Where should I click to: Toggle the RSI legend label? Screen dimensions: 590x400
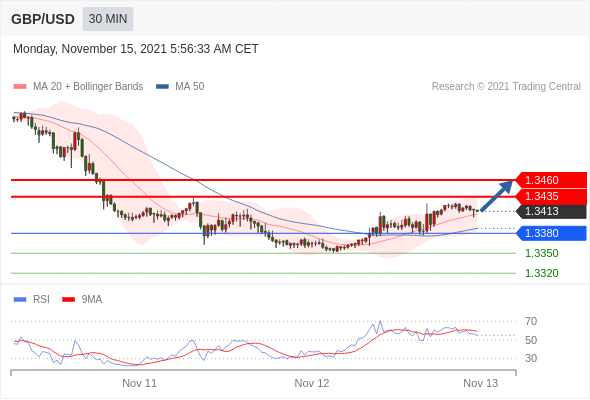(41, 300)
